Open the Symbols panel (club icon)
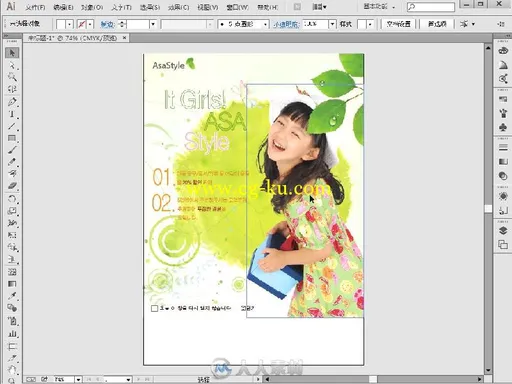The image size is (512, 384). [503, 127]
